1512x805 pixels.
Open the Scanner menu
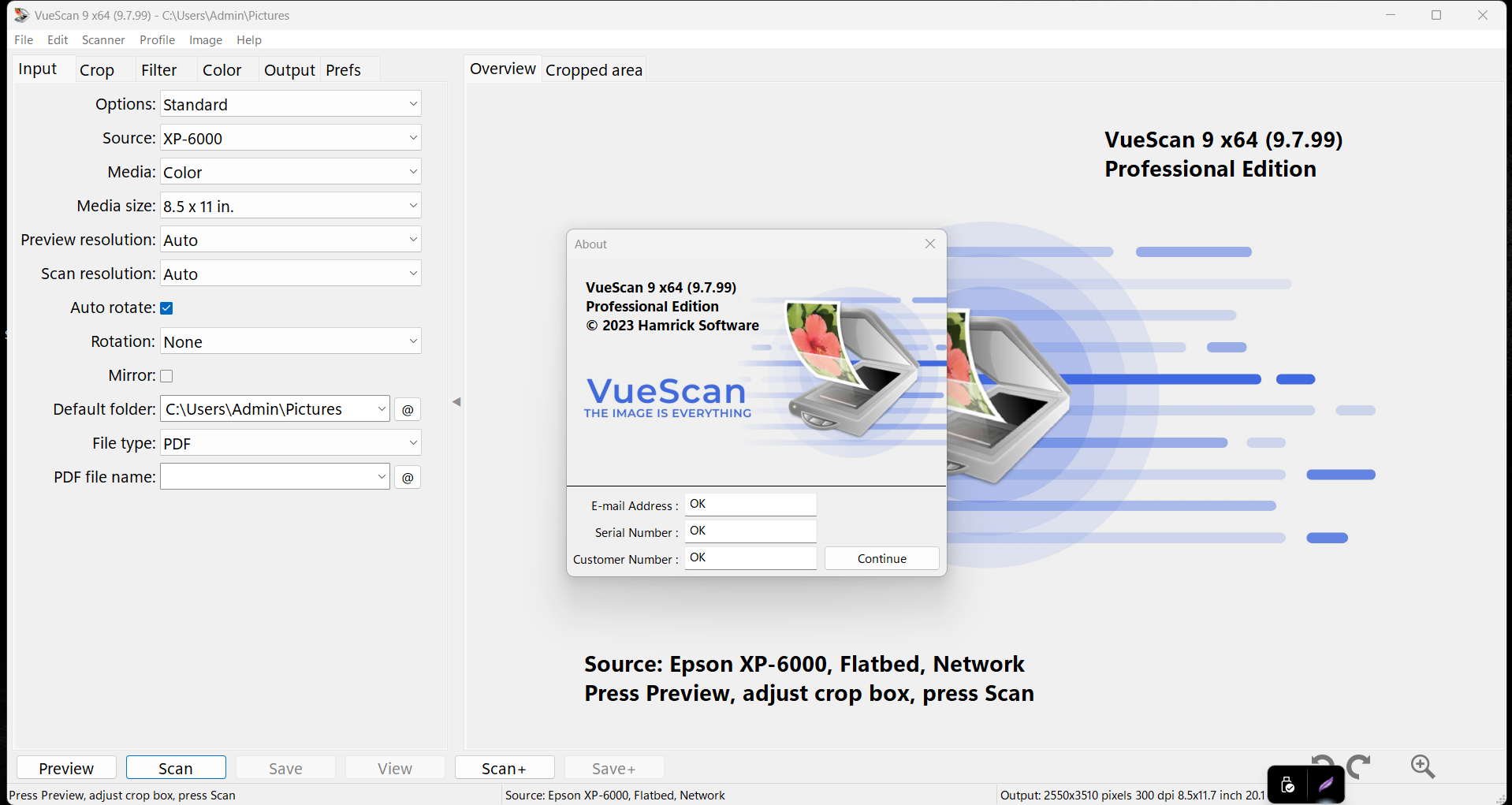coord(103,39)
